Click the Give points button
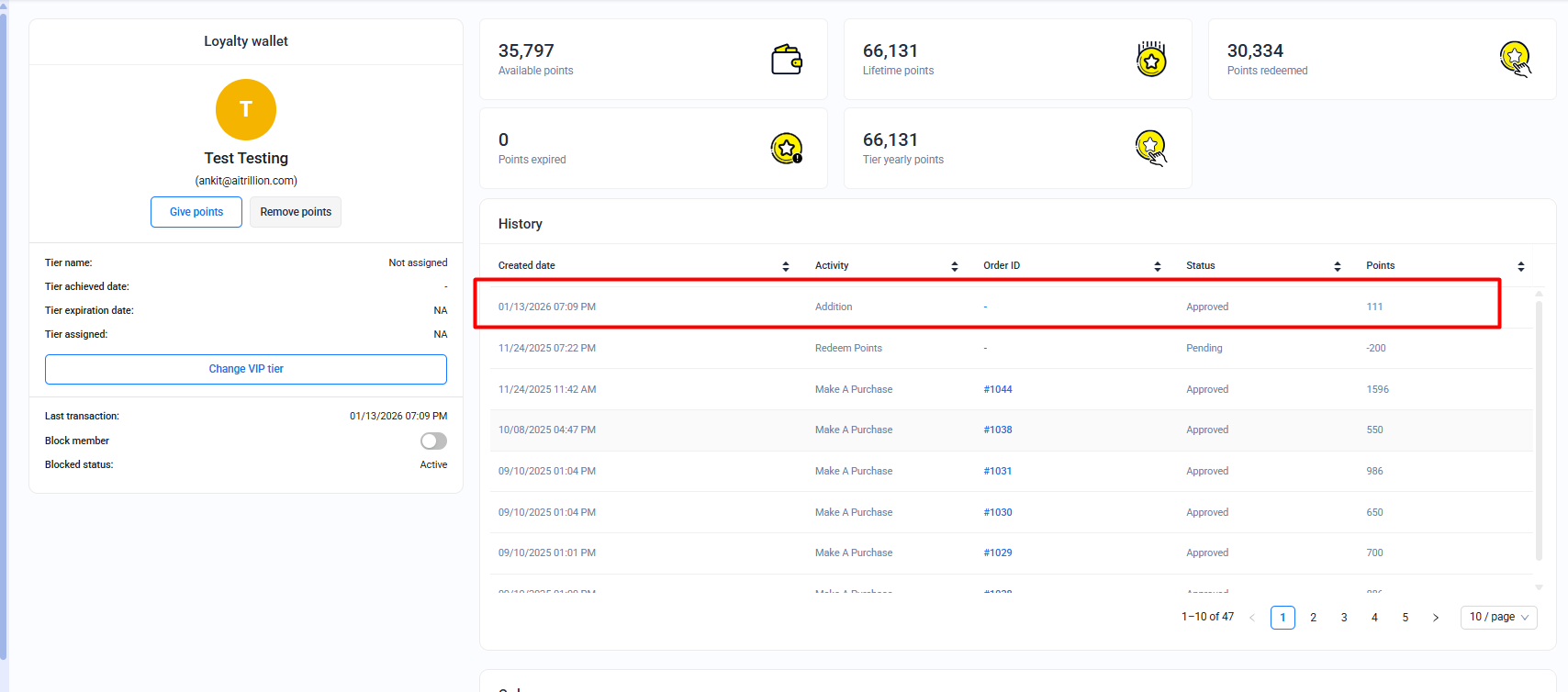The width and height of the screenshot is (1568, 692). point(196,212)
